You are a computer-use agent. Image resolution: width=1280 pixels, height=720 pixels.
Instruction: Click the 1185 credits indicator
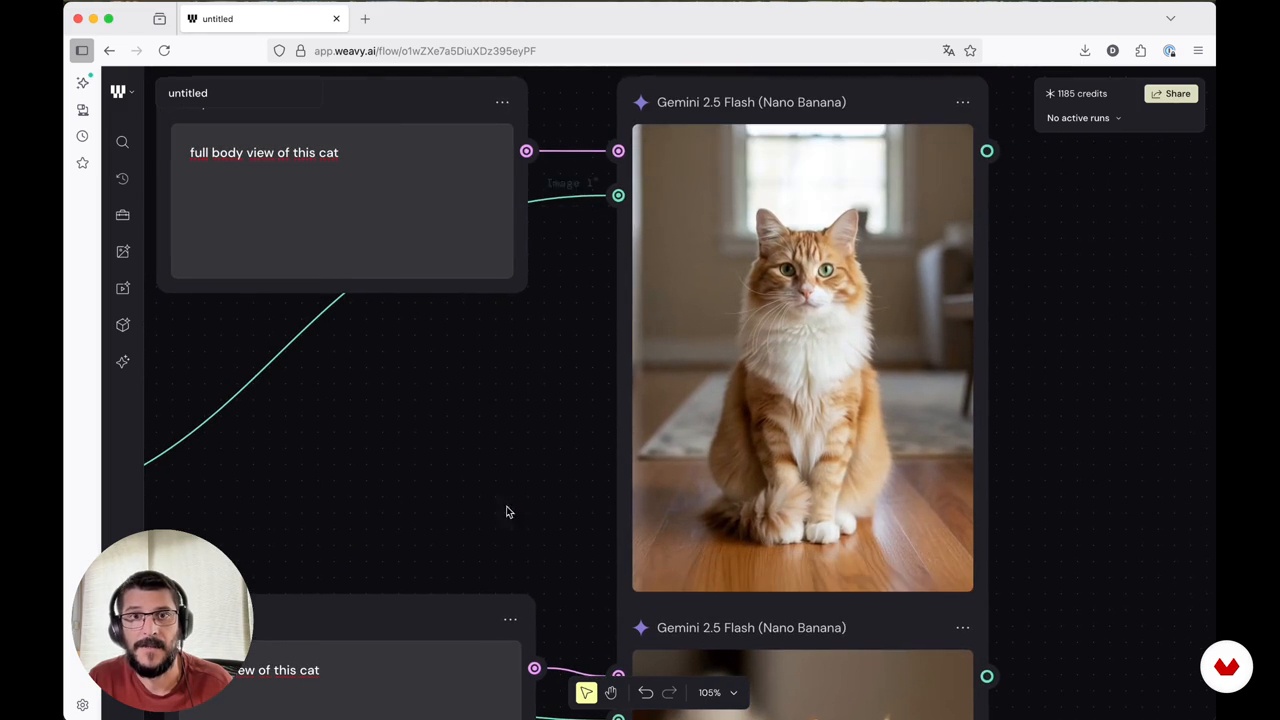click(1076, 94)
